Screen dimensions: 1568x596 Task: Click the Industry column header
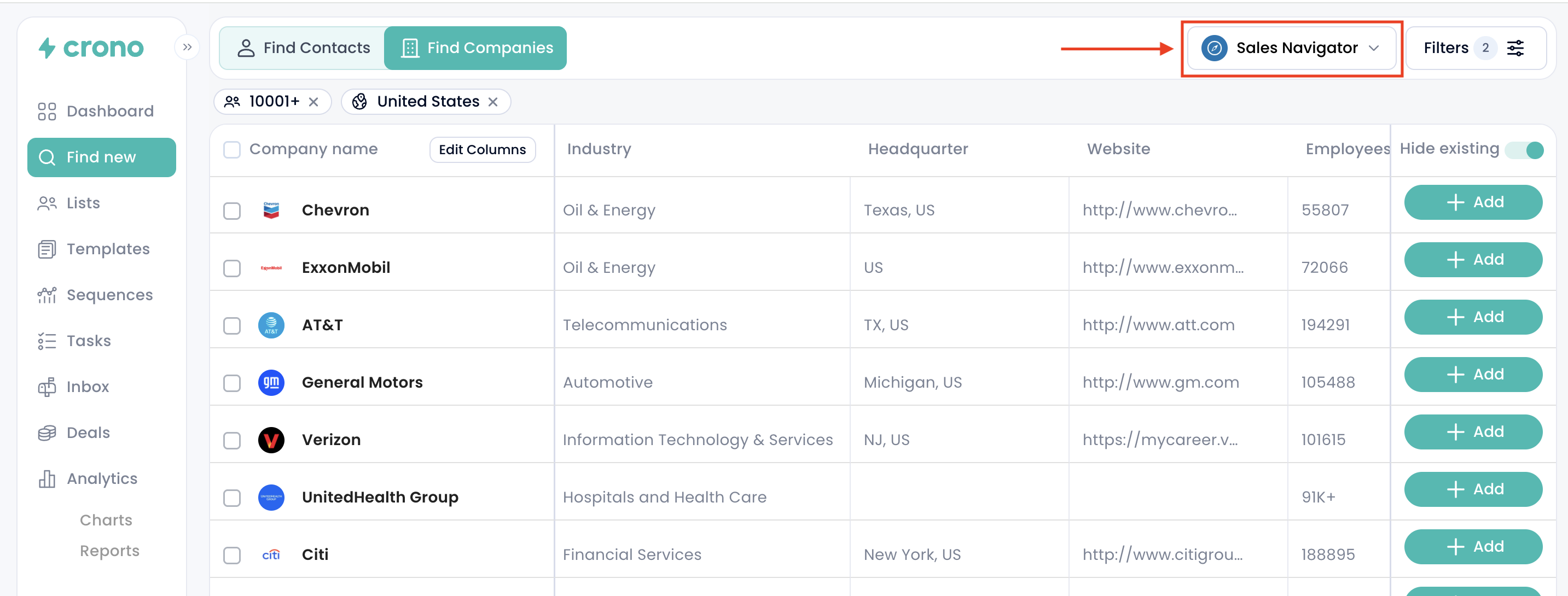(x=599, y=149)
